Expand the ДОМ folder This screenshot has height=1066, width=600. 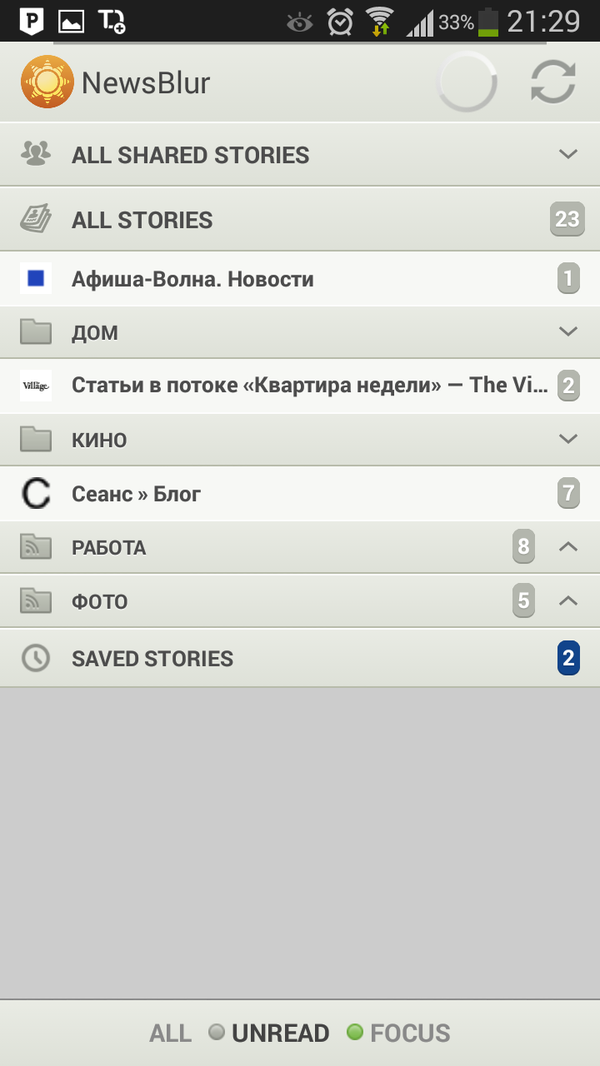(568, 331)
